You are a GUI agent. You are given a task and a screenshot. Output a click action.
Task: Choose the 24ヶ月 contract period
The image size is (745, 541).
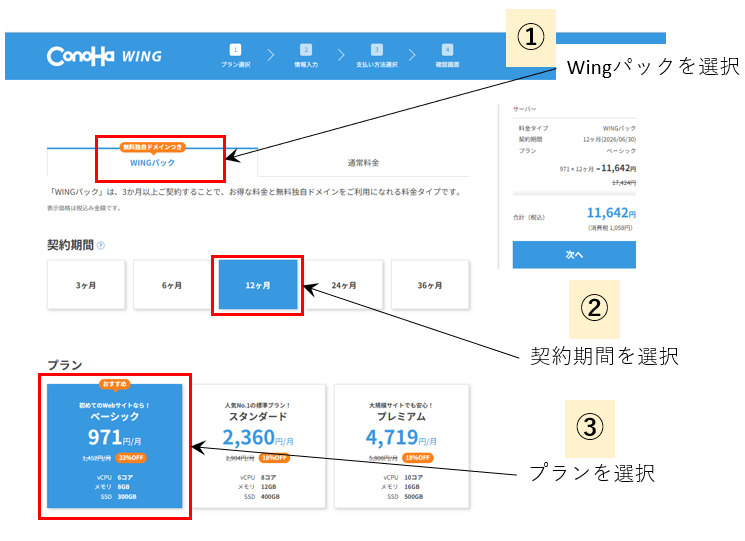[344, 285]
